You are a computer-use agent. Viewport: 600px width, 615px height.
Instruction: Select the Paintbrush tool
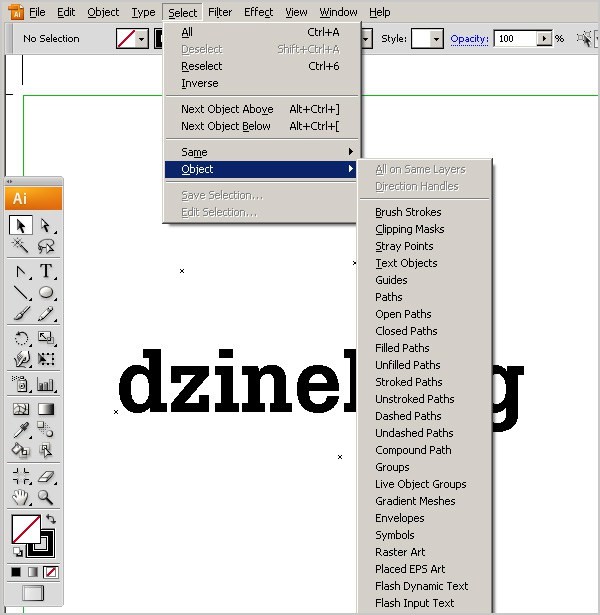[x=20, y=313]
